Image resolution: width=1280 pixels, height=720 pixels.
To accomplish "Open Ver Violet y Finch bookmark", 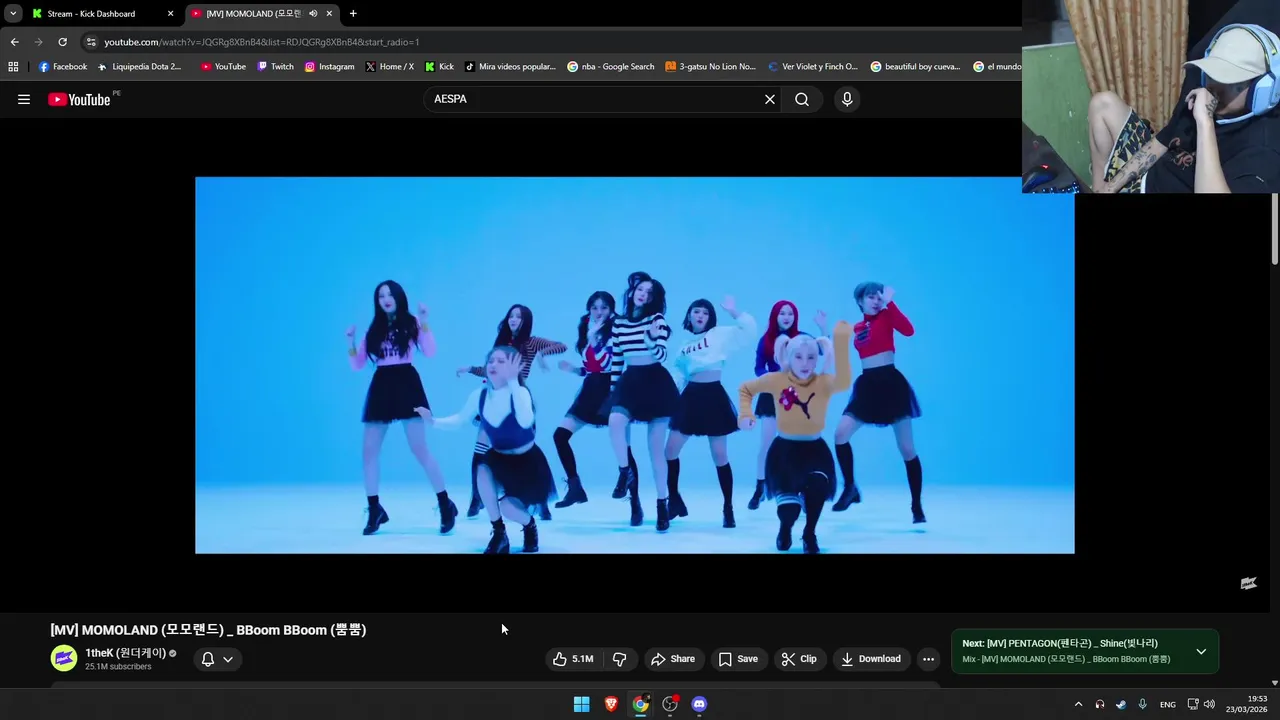I will pyautogui.click(x=813, y=67).
